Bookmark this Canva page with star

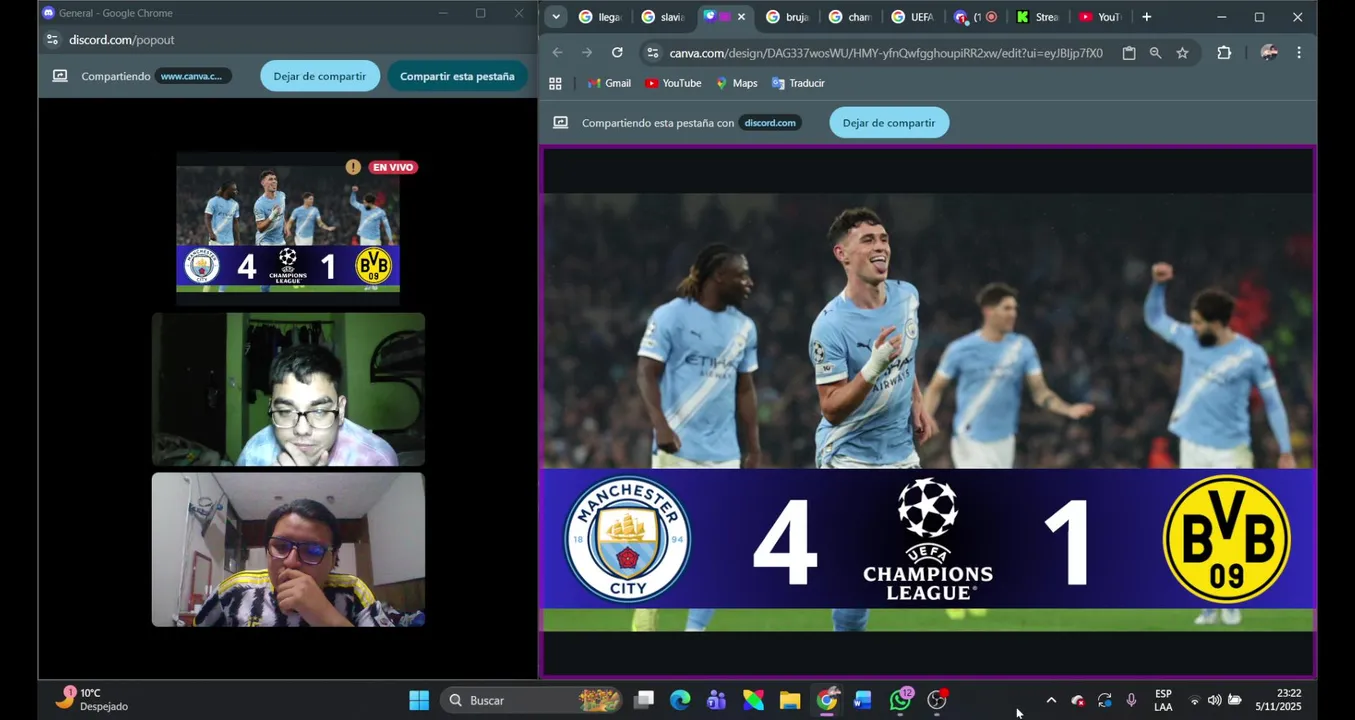(x=1182, y=53)
